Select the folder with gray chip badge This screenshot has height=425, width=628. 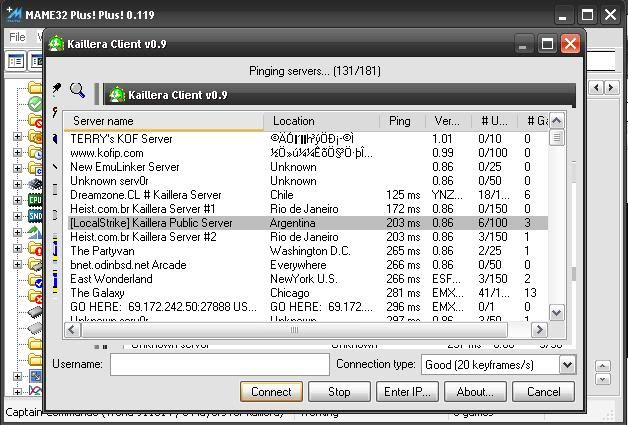coord(35,265)
